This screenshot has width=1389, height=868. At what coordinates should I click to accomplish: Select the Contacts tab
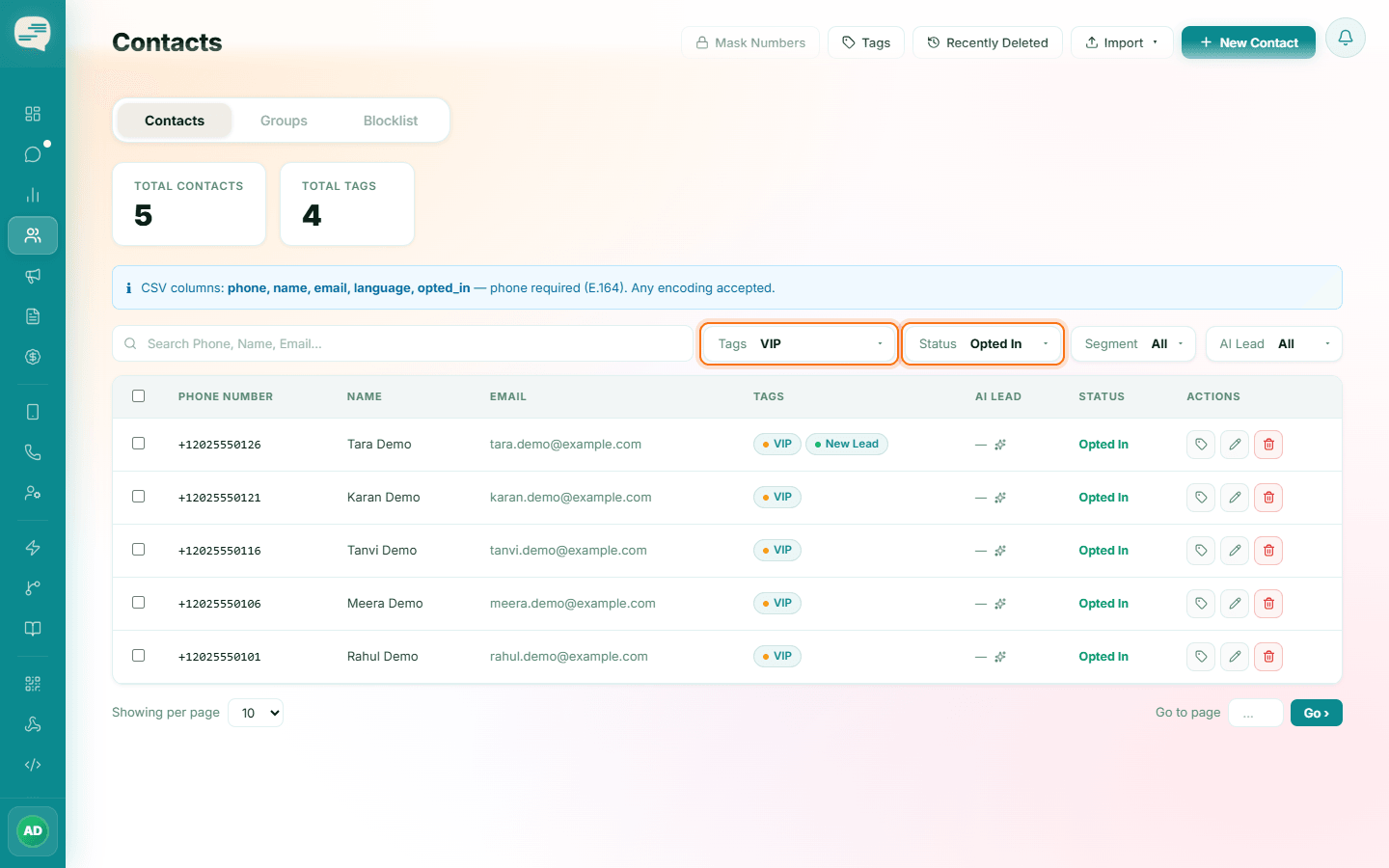click(175, 121)
